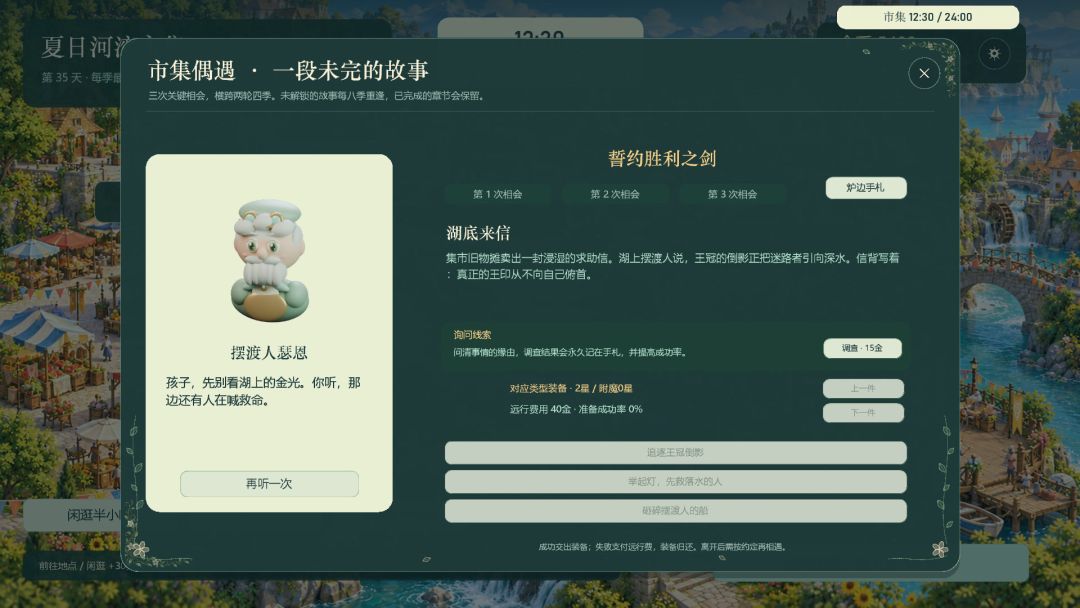This screenshot has width=1080, height=608.
Task: Select next equipment with 下一件
Action: pyautogui.click(x=863, y=412)
